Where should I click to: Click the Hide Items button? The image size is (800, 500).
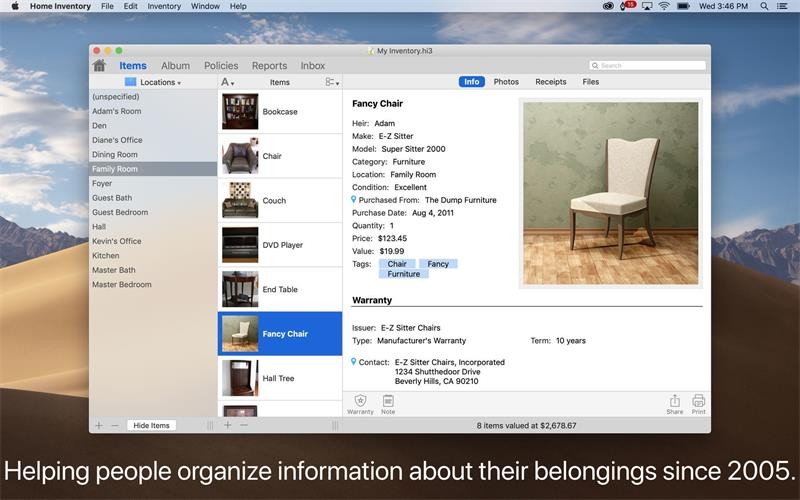[x=151, y=426]
